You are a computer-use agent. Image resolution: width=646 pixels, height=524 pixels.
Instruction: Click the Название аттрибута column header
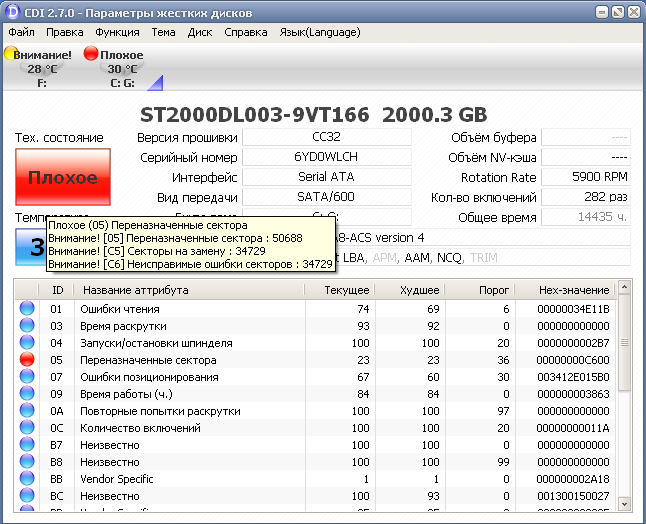[189, 290]
